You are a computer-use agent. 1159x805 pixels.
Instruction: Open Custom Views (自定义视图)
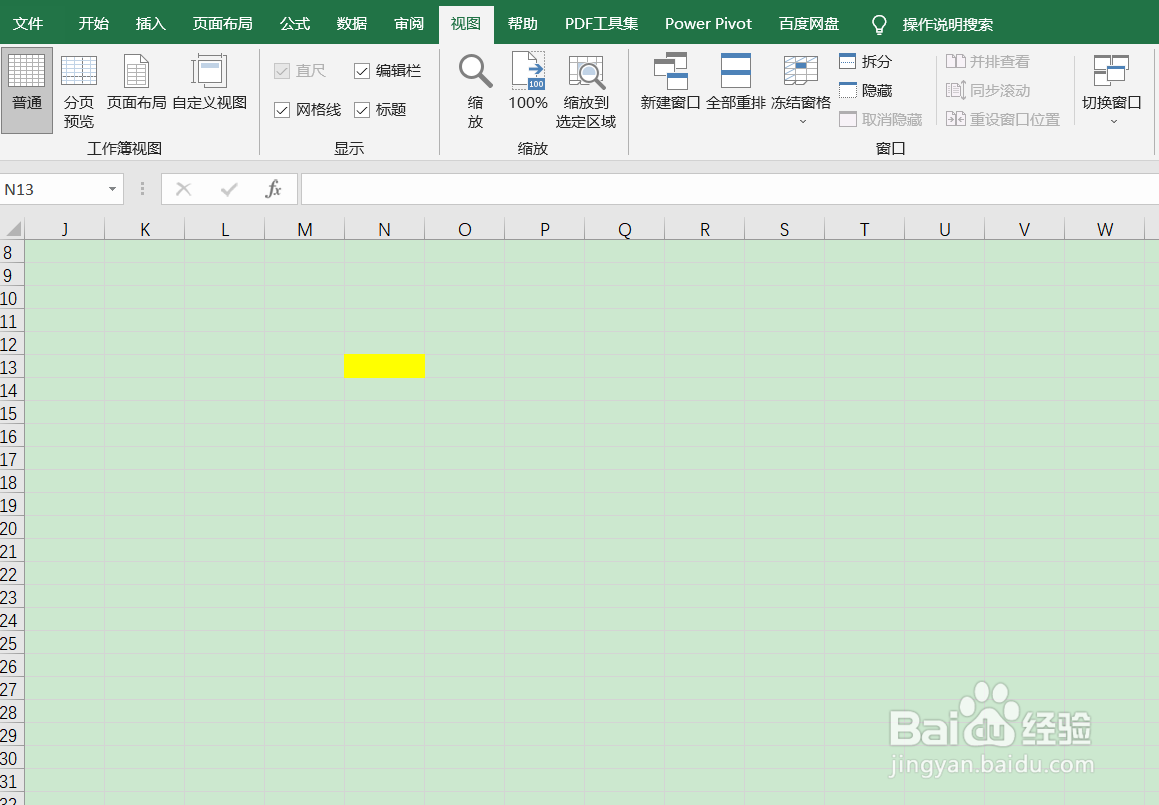click(209, 81)
